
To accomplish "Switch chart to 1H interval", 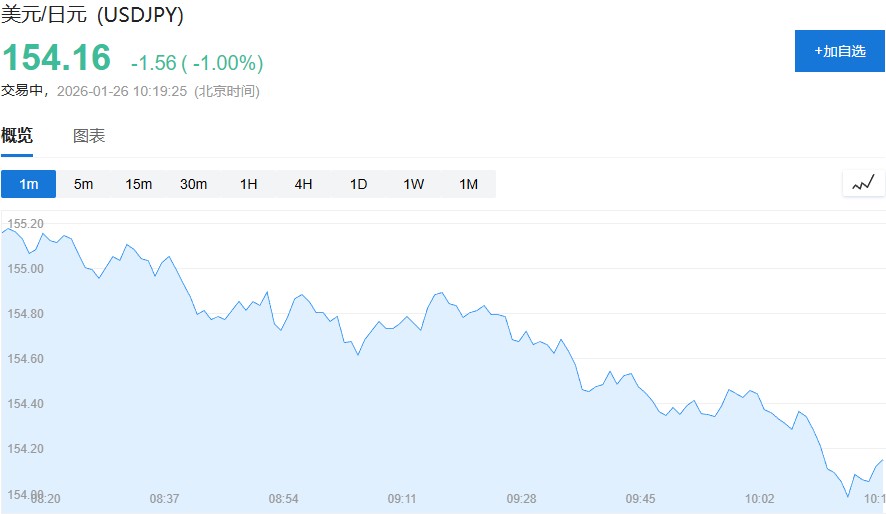I will [x=248, y=184].
